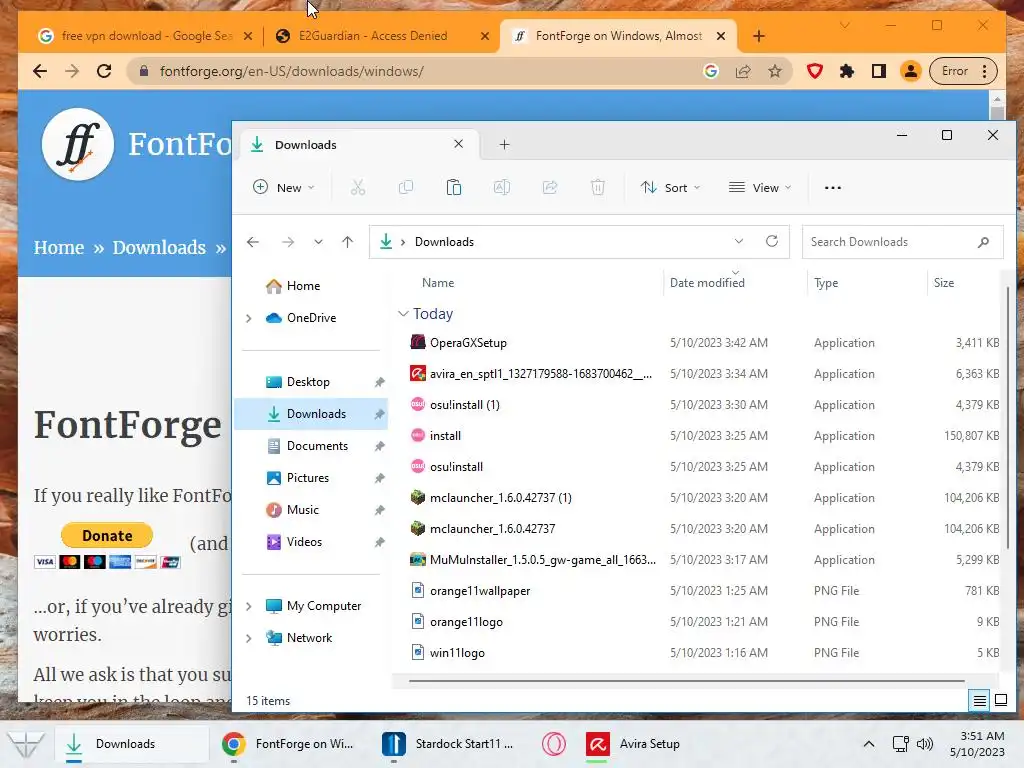The height and width of the screenshot is (768, 1024).
Task: Click the Delete trash icon in Explorer
Action: tap(598, 188)
